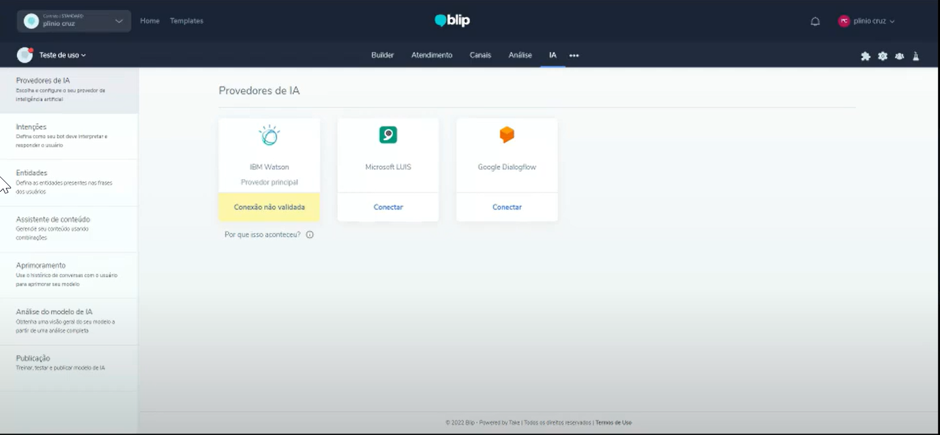
Task: Click the beta flask icon
Action: (x=915, y=56)
